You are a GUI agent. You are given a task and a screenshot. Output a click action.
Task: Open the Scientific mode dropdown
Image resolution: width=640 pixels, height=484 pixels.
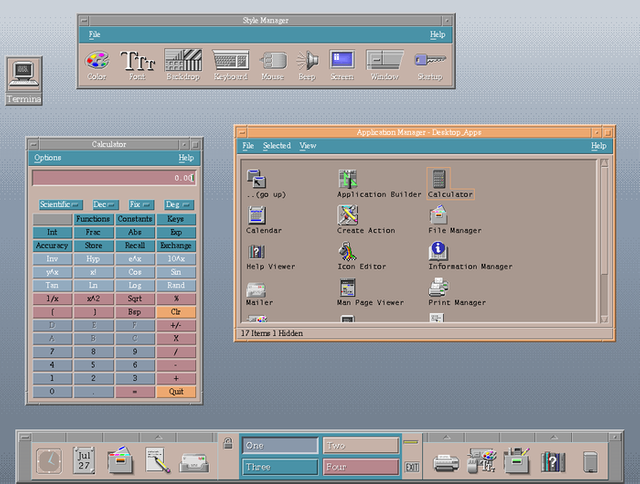(x=61, y=204)
